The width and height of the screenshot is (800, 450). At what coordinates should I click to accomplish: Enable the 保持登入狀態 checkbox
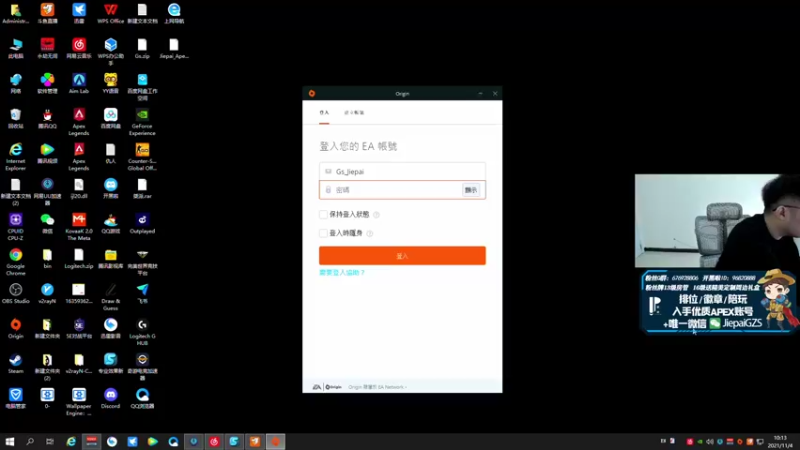click(x=323, y=214)
